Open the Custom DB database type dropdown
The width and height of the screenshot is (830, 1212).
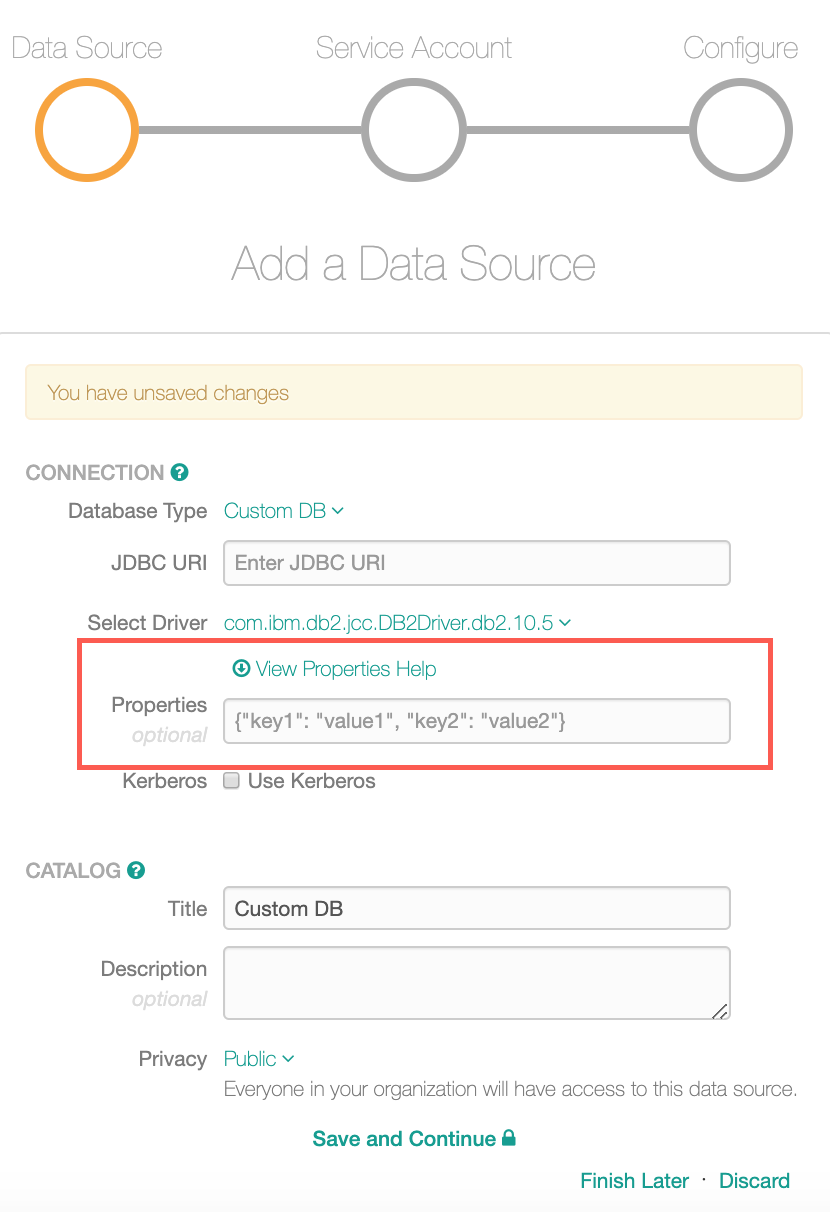point(284,511)
